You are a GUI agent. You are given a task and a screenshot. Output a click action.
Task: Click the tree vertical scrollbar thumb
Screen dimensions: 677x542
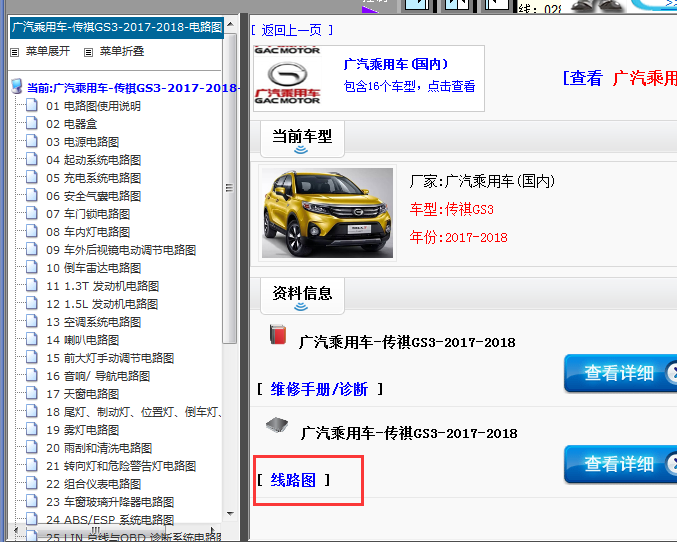[x=230, y=188]
